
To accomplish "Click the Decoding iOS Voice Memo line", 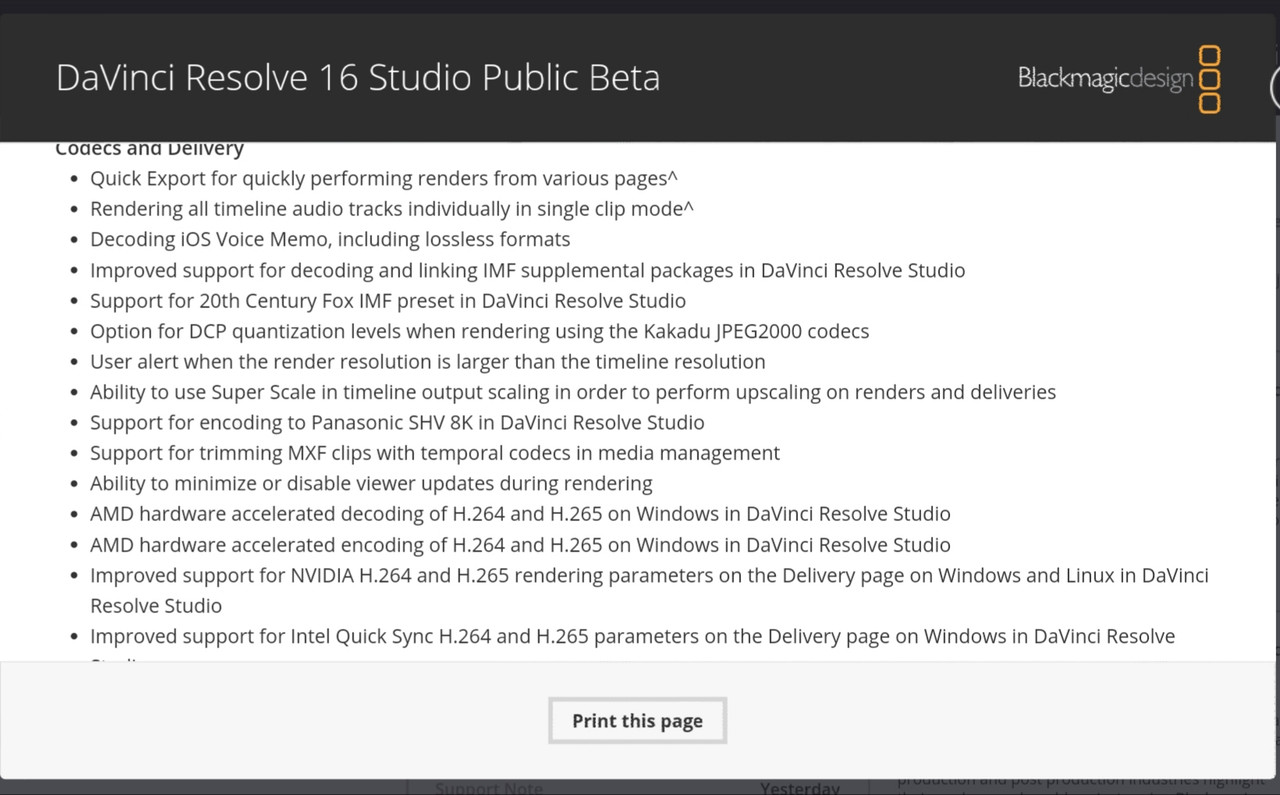I will 330,240.
